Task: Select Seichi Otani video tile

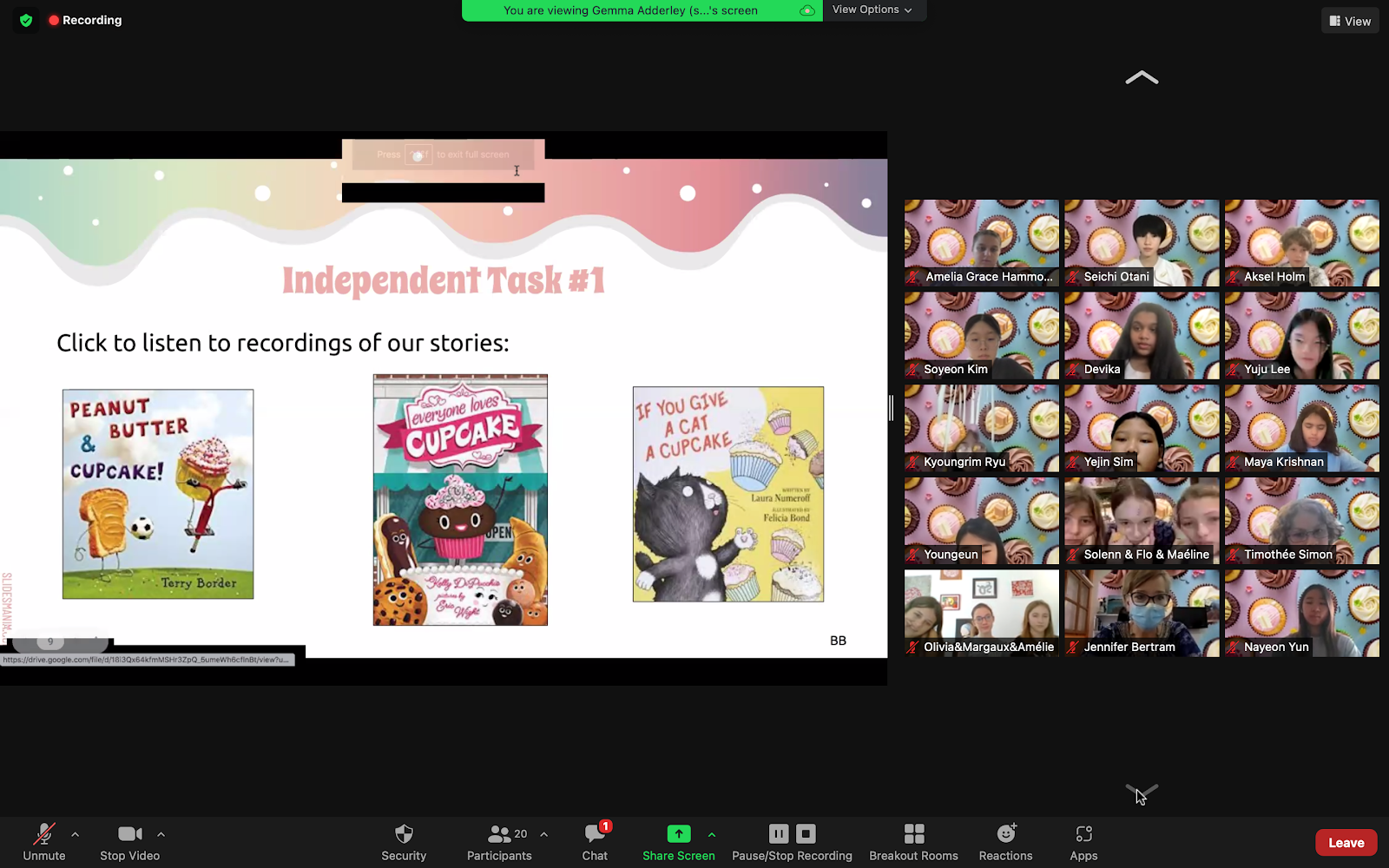Action: click(1142, 243)
